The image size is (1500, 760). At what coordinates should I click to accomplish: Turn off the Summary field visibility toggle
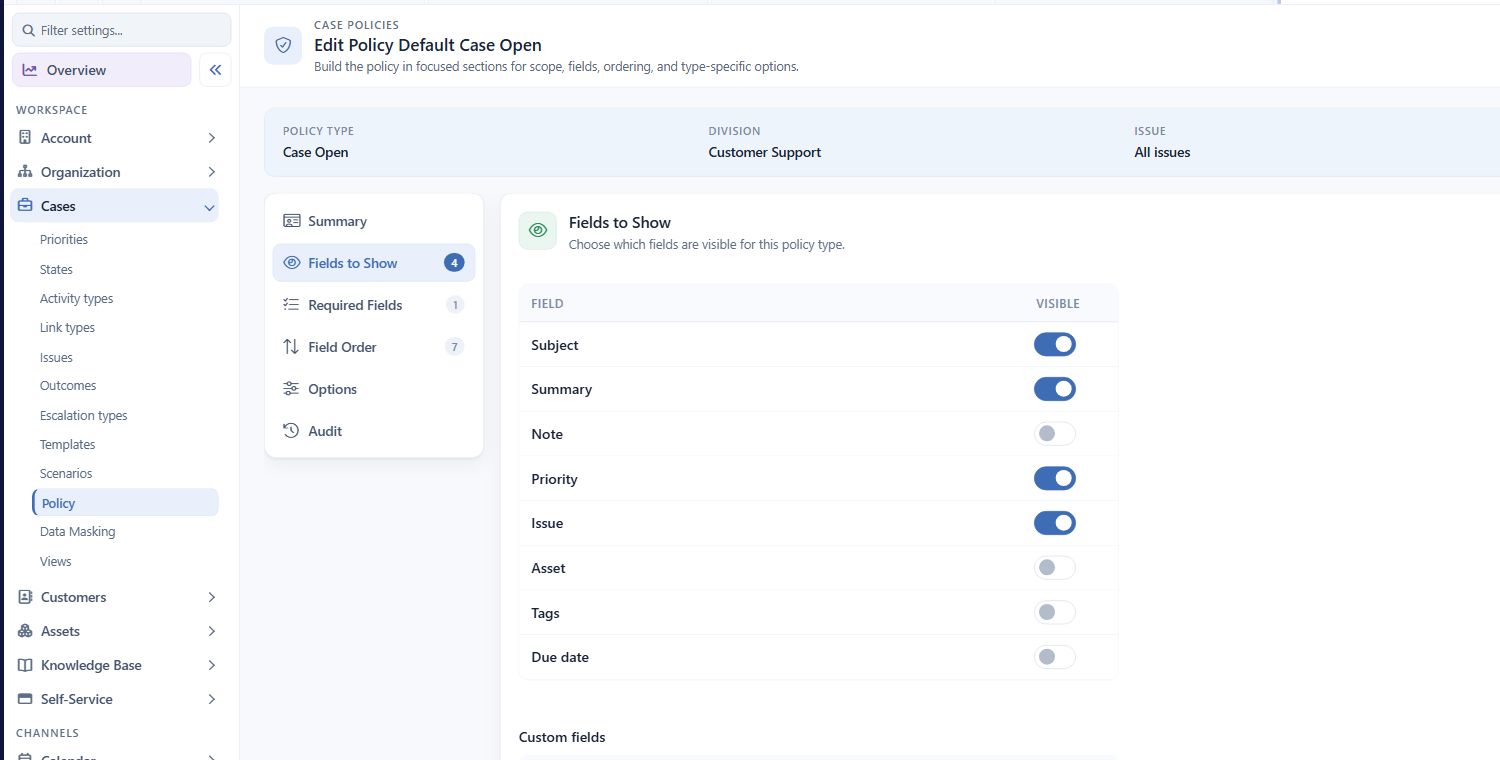[1055, 389]
